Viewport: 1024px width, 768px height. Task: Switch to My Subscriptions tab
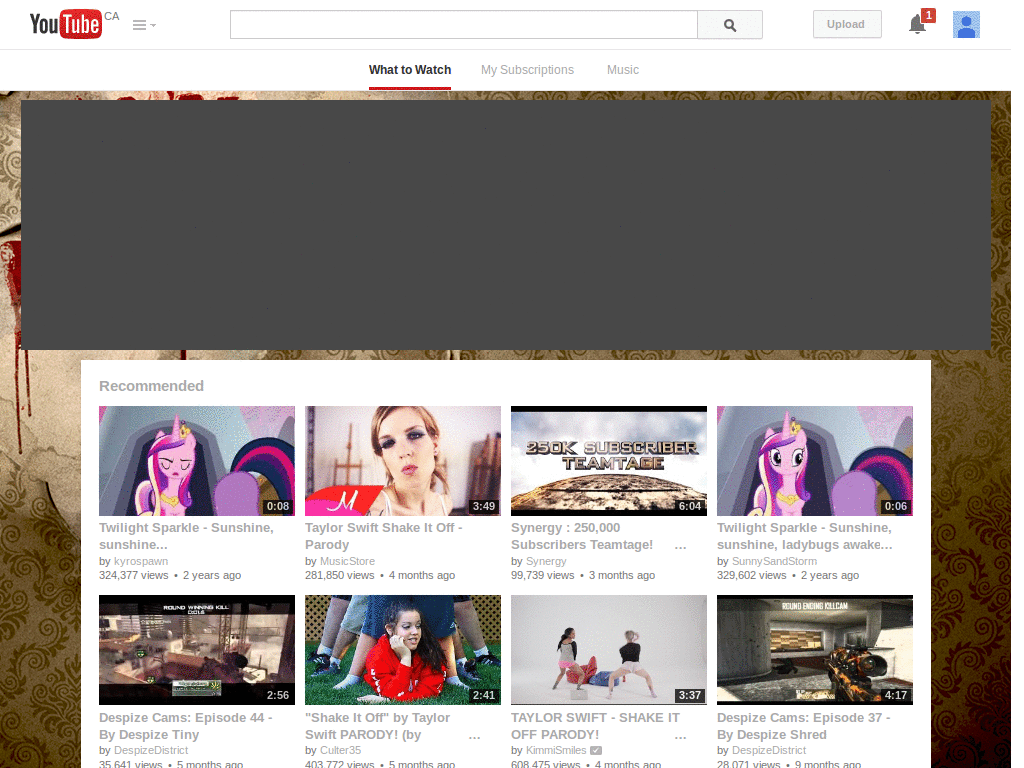coord(528,70)
